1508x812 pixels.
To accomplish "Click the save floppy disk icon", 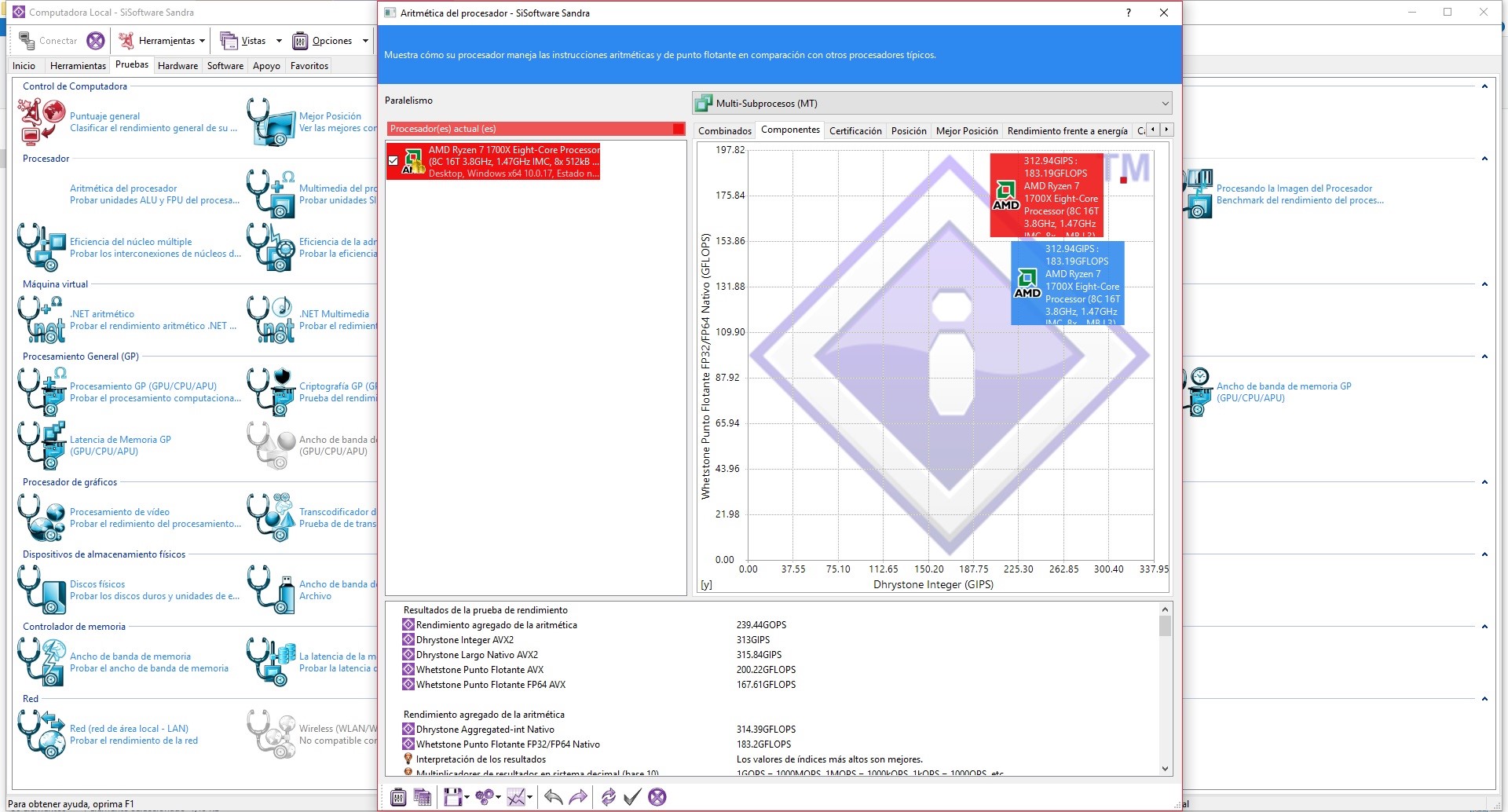I will coord(452,797).
